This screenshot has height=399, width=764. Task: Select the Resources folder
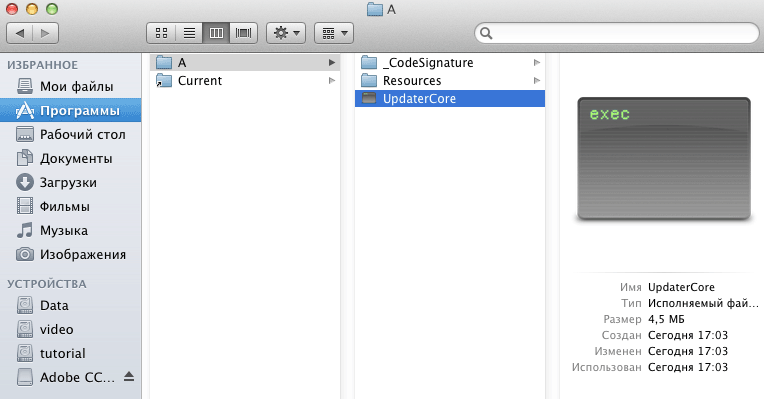(450, 80)
